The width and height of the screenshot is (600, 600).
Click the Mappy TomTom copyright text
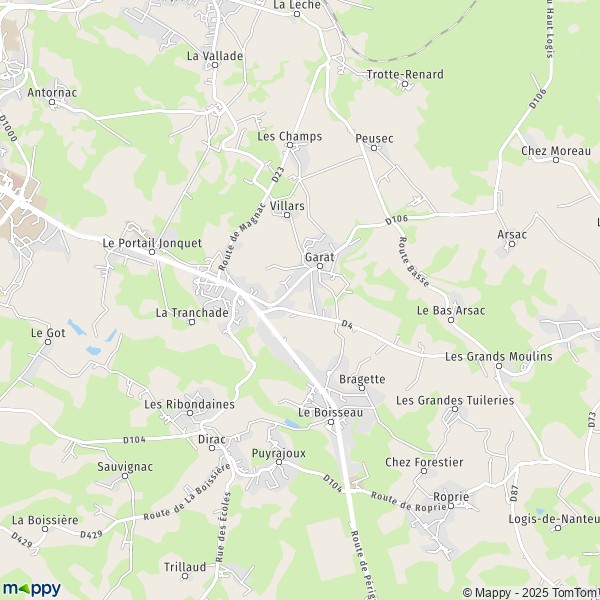[531, 592]
